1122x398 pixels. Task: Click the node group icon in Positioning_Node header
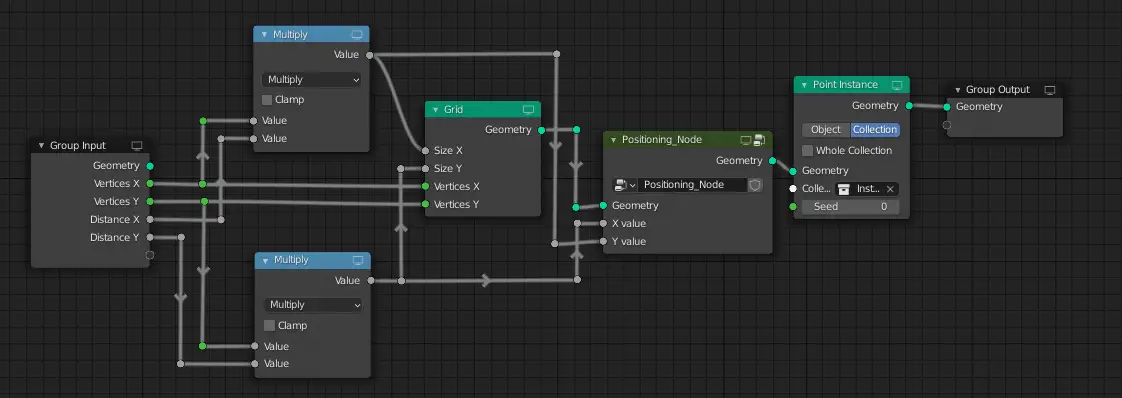[758, 140]
